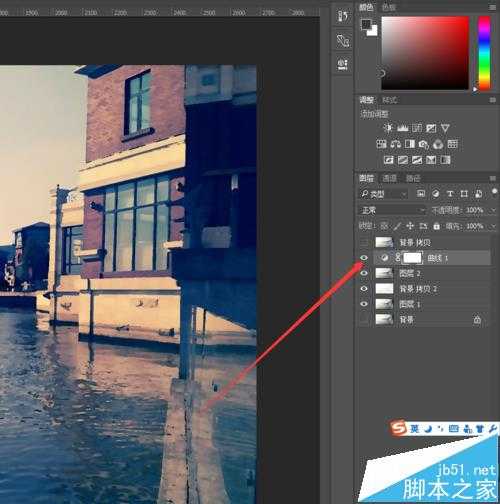Switch to the 通道 channels tab
500x504 pixels.
click(x=389, y=178)
